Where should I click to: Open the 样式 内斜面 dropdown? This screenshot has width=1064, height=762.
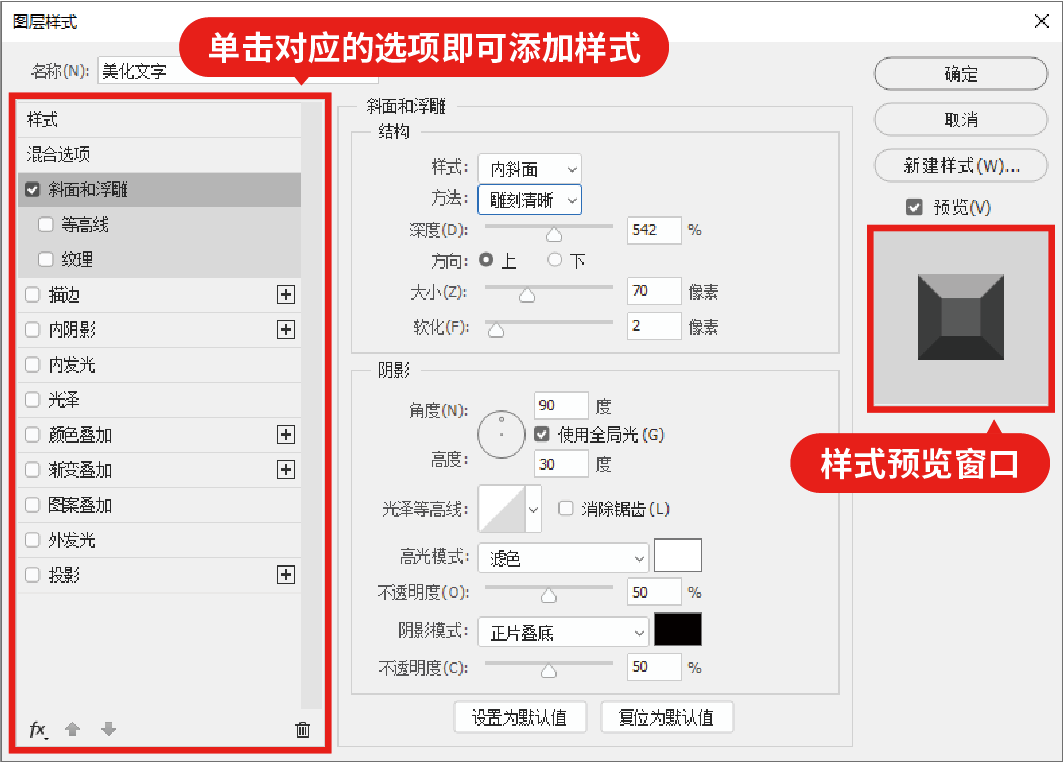(x=529, y=169)
